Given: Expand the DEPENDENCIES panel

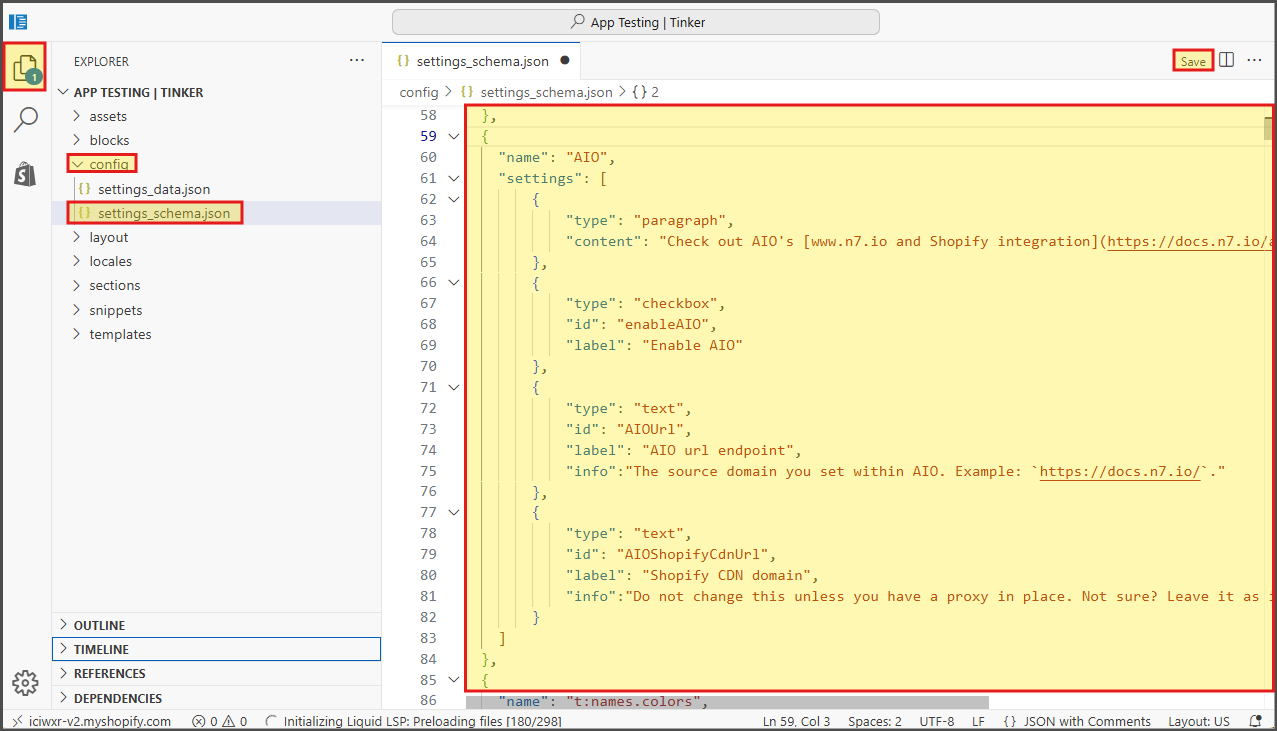Looking at the screenshot, I should [x=216, y=698].
